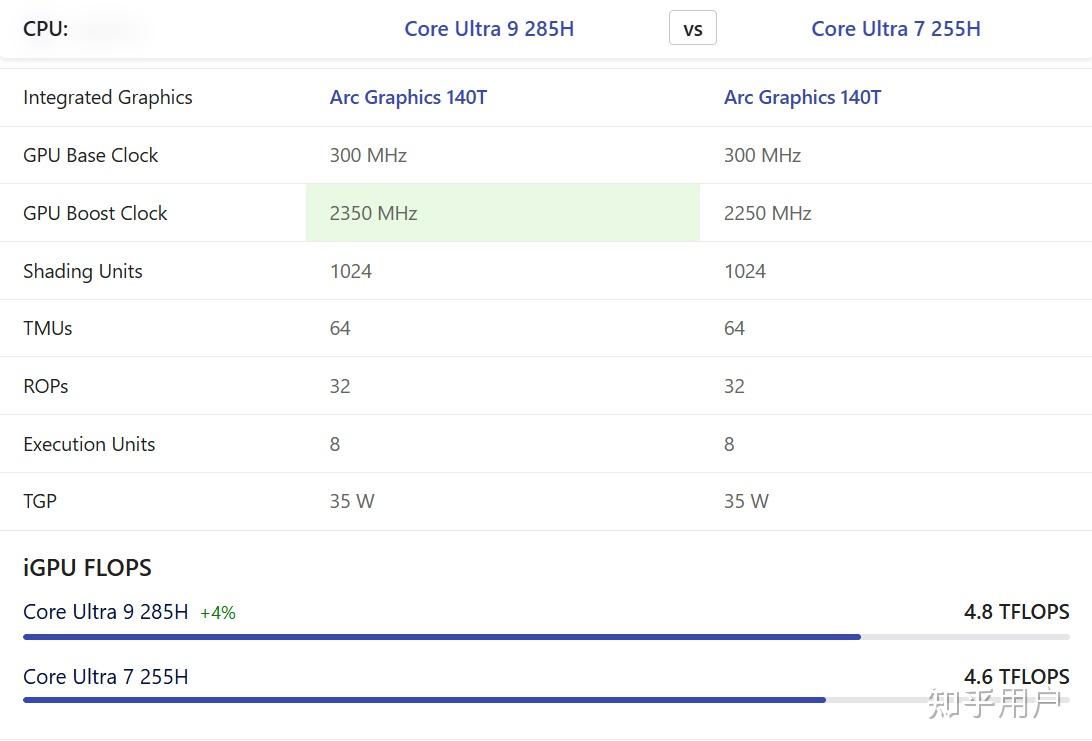Click the Integrated Graphics row label
This screenshot has height=741, width=1092.
(x=107, y=97)
